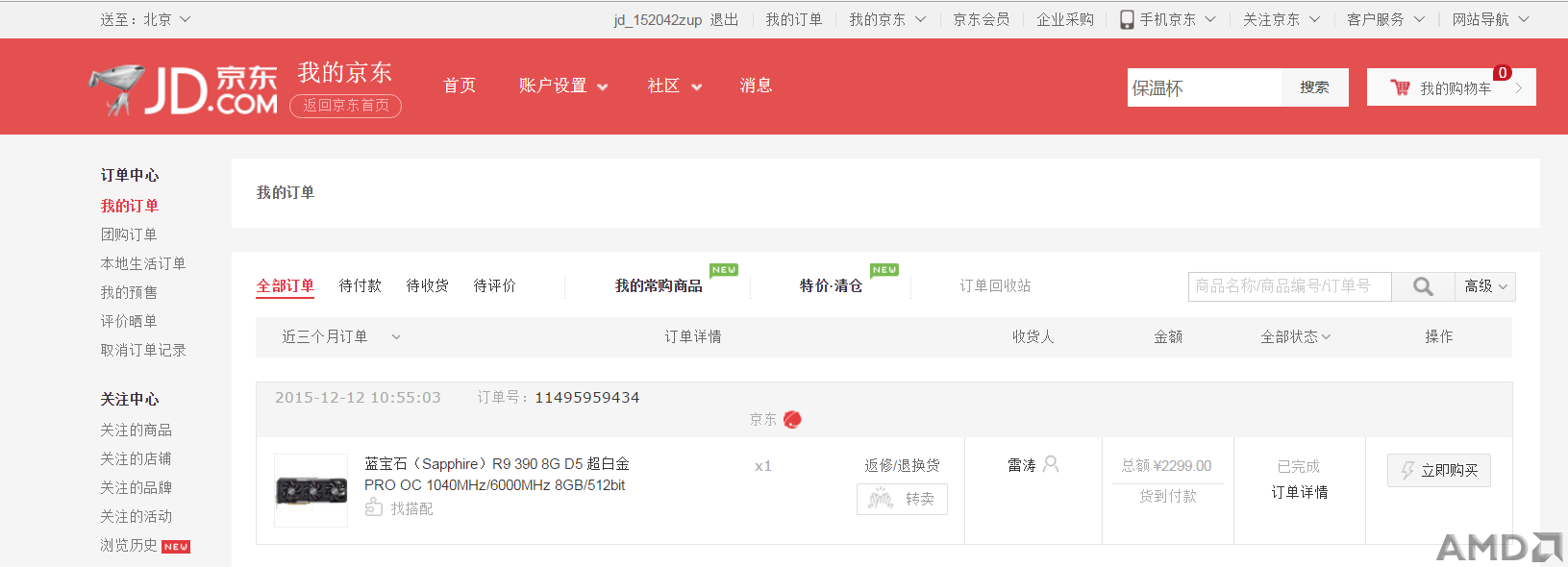Open the Sapphire R9 390 product thumbnail
This screenshot has height=567, width=1568.
click(x=311, y=490)
